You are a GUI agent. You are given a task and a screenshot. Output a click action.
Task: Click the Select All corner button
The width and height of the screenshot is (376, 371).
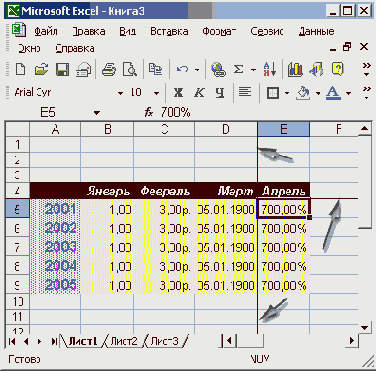pos(18,129)
